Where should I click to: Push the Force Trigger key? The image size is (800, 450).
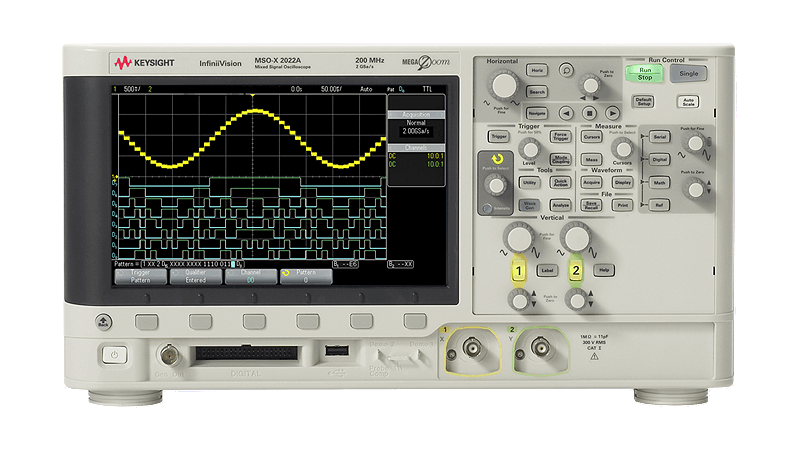(x=560, y=136)
